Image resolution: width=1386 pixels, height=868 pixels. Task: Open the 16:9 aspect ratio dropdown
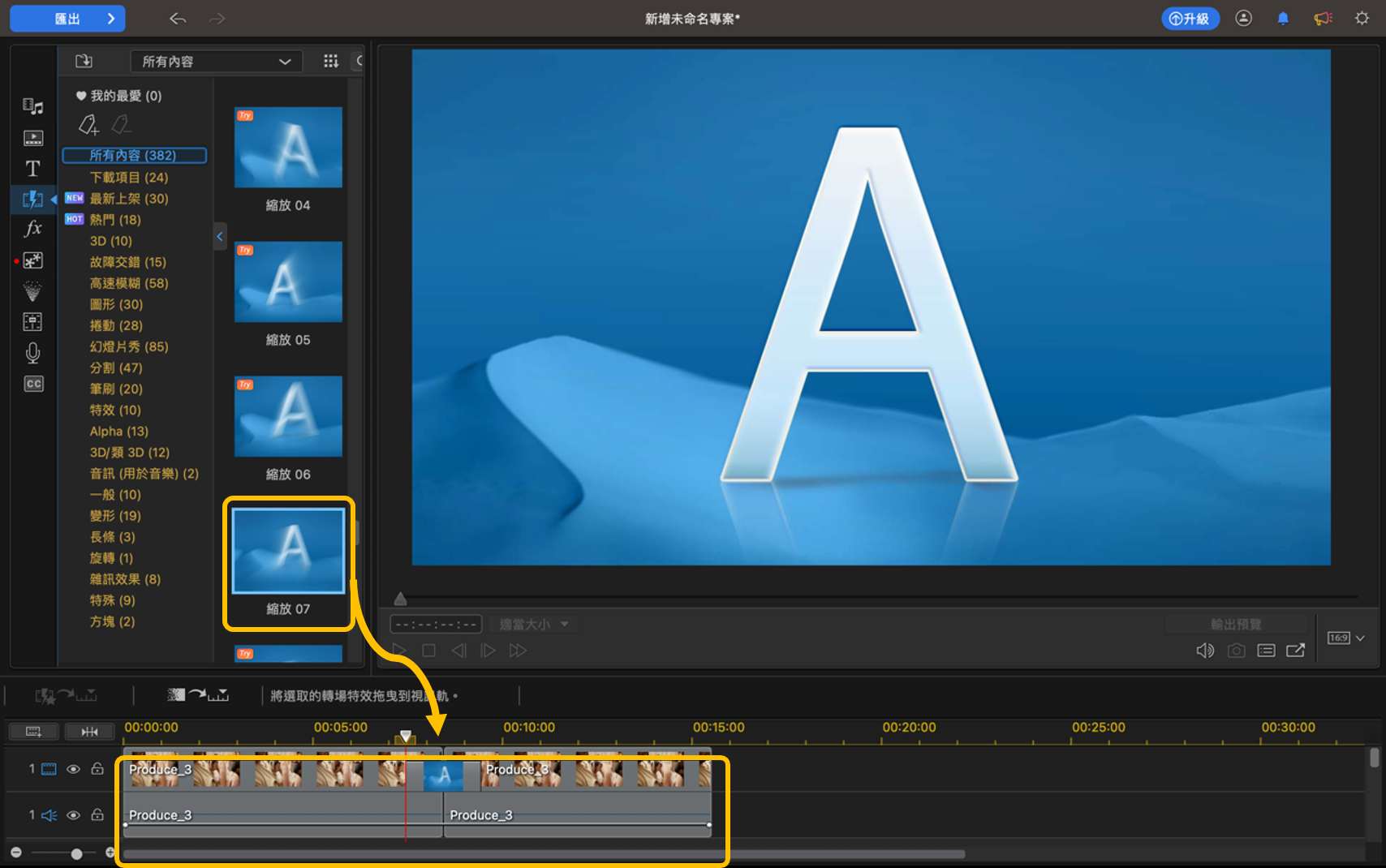[1345, 638]
